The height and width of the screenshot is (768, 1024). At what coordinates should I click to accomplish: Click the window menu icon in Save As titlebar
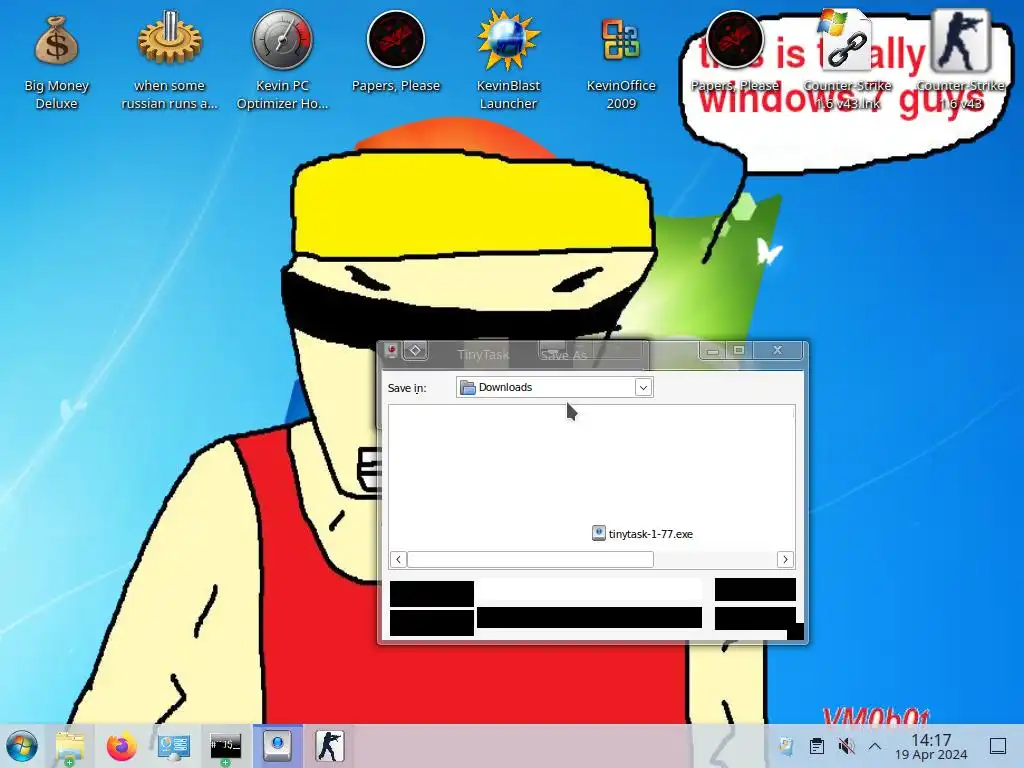(391, 351)
